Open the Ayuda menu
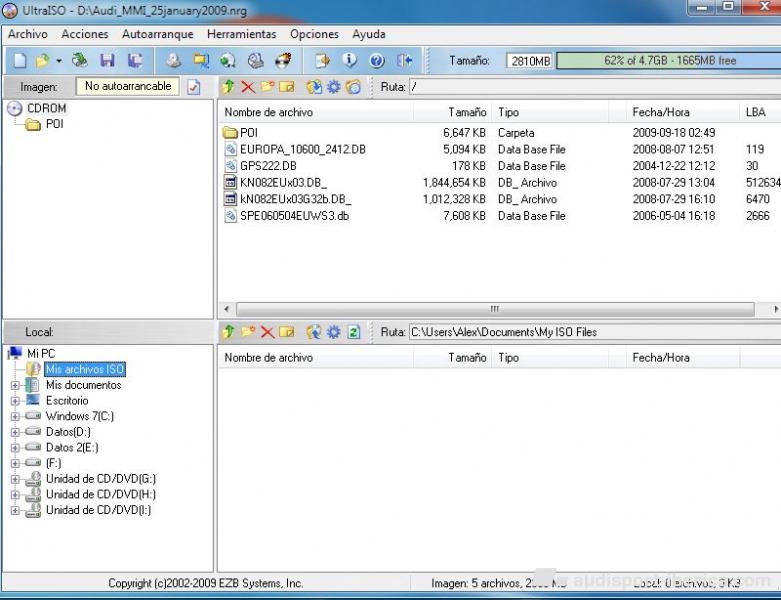Screen dimensions: 781x600 point(369,34)
